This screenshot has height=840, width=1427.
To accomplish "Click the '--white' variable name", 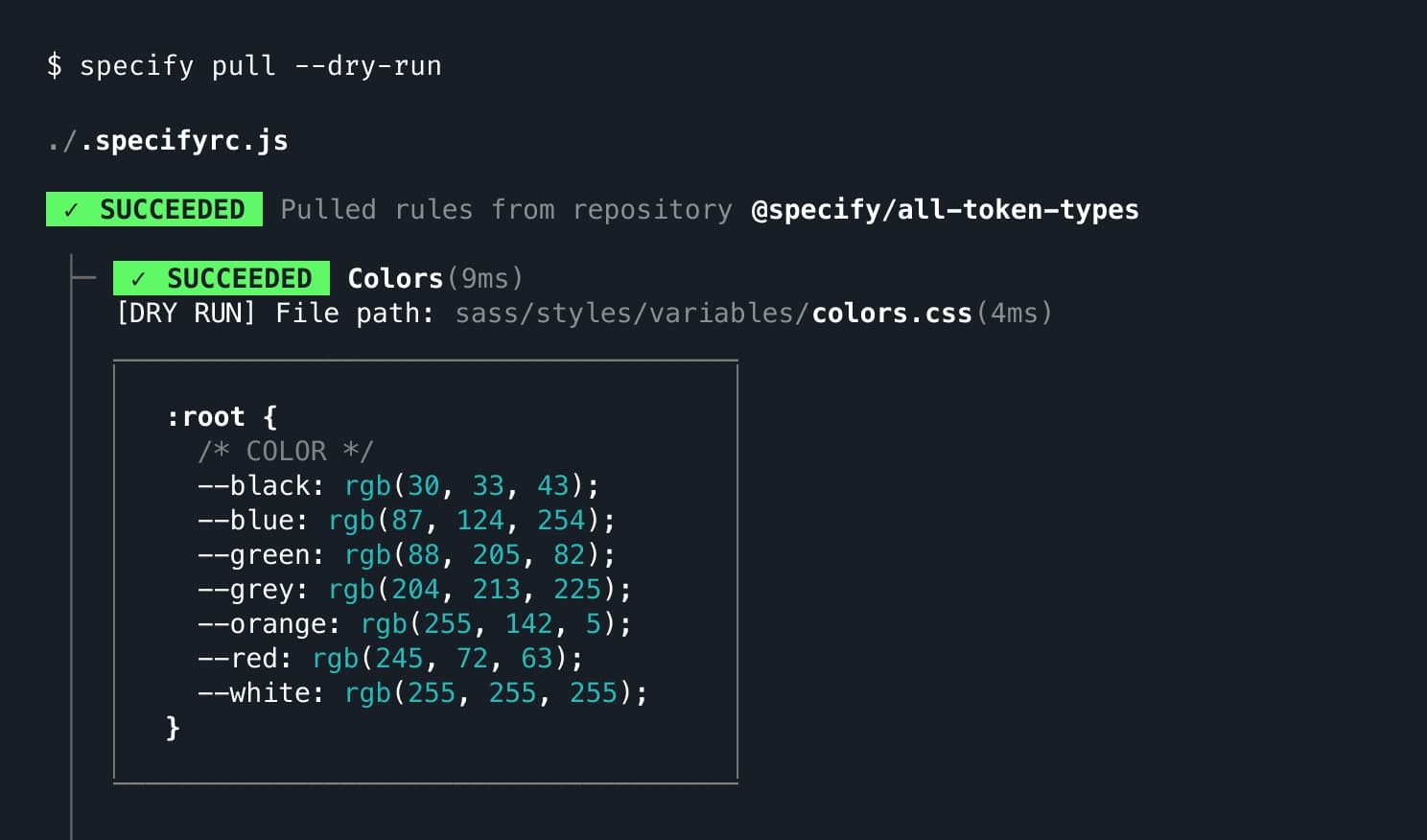I will pos(253,692).
